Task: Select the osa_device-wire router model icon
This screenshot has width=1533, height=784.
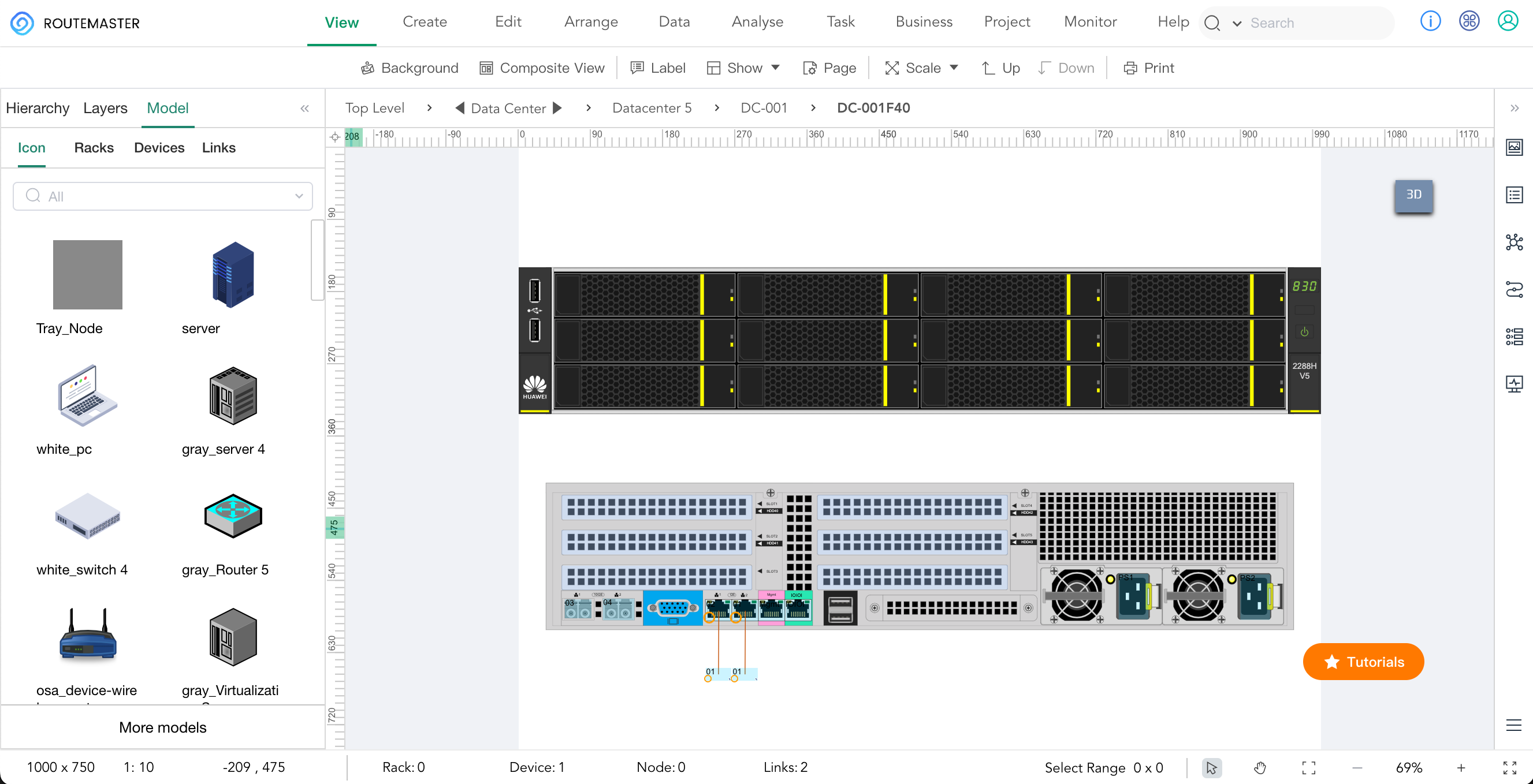Action: click(x=87, y=634)
